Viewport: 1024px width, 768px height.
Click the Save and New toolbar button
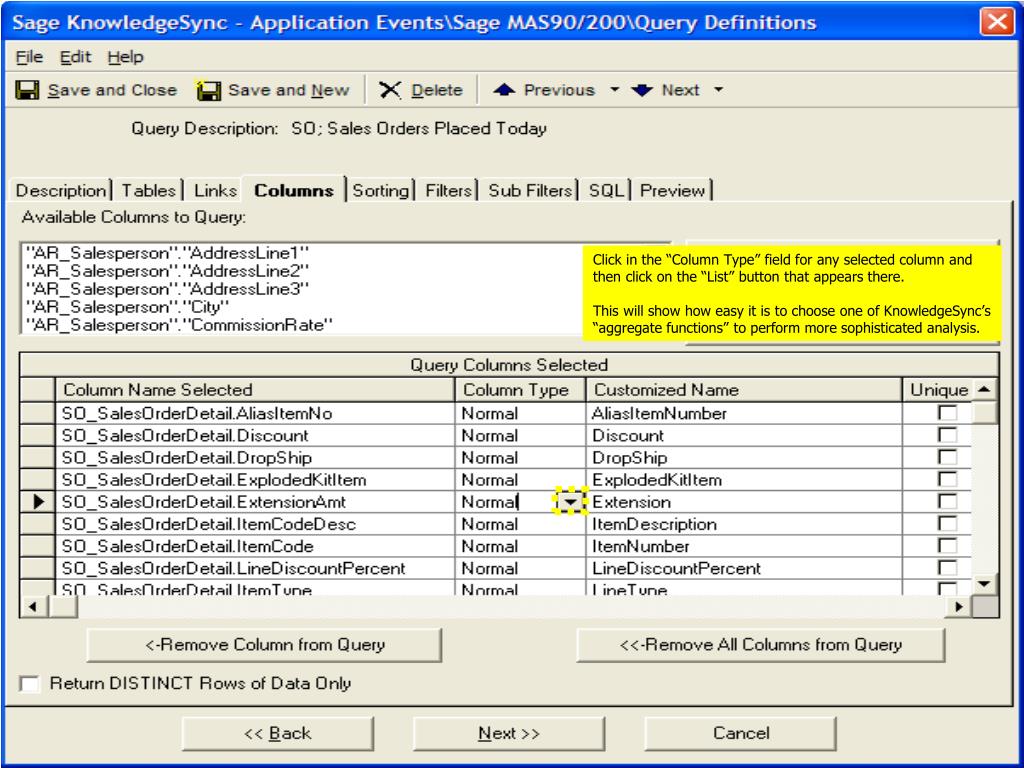[x=273, y=90]
